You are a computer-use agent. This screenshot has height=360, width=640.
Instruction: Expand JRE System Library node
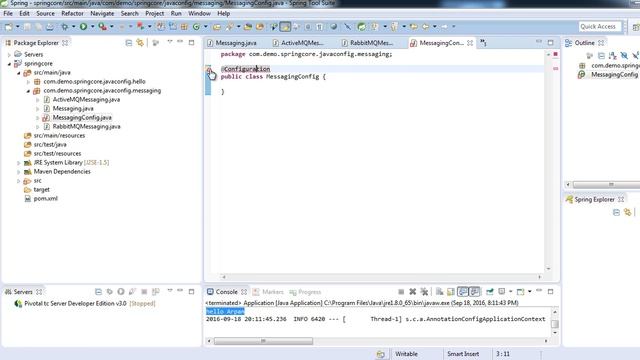tap(18, 162)
